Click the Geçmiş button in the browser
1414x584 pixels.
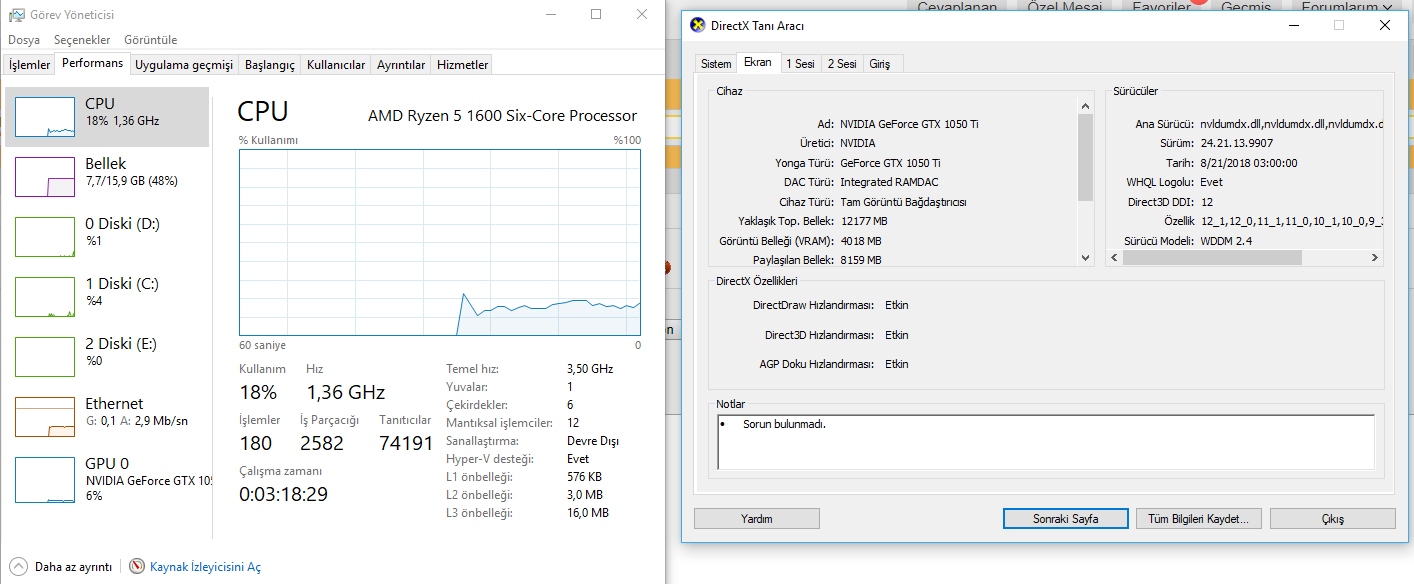(1246, 7)
